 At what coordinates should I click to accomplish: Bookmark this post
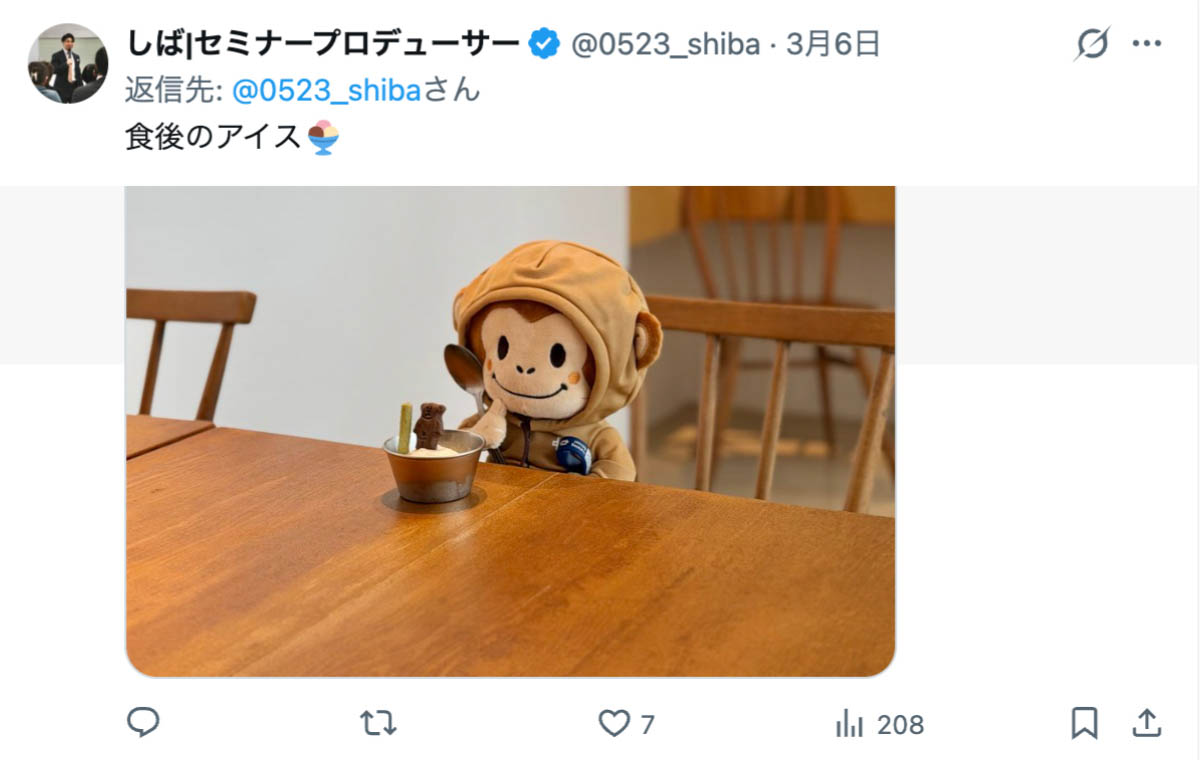coord(1084,723)
